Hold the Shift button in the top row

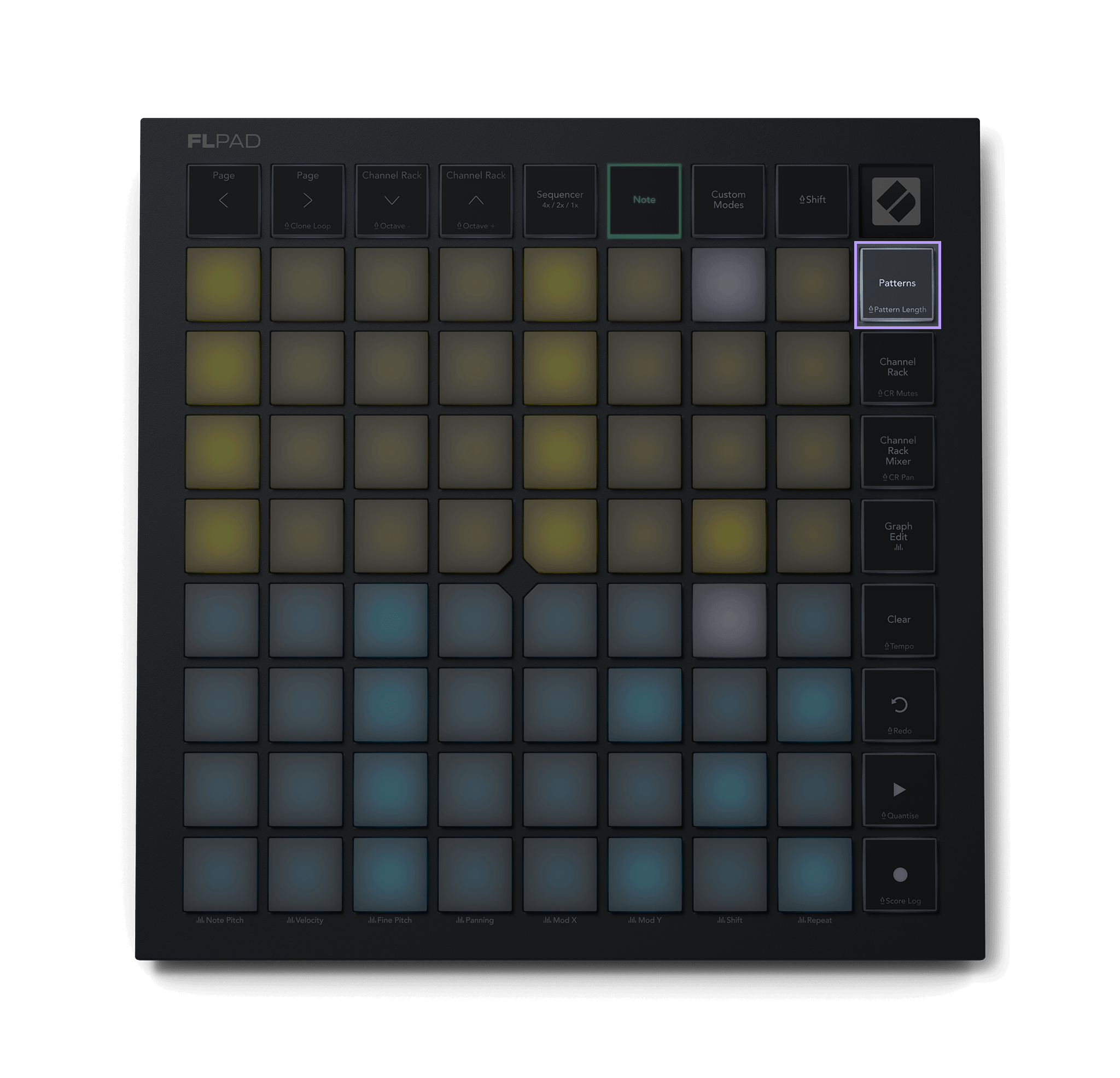[x=812, y=201]
